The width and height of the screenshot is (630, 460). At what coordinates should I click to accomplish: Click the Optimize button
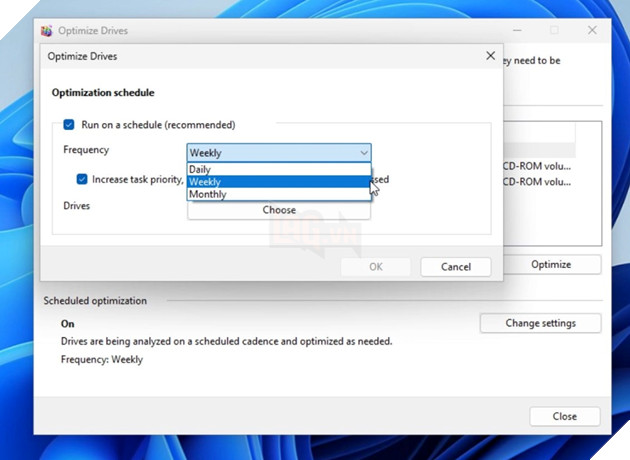pyautogui.click(x=550, y=265)
